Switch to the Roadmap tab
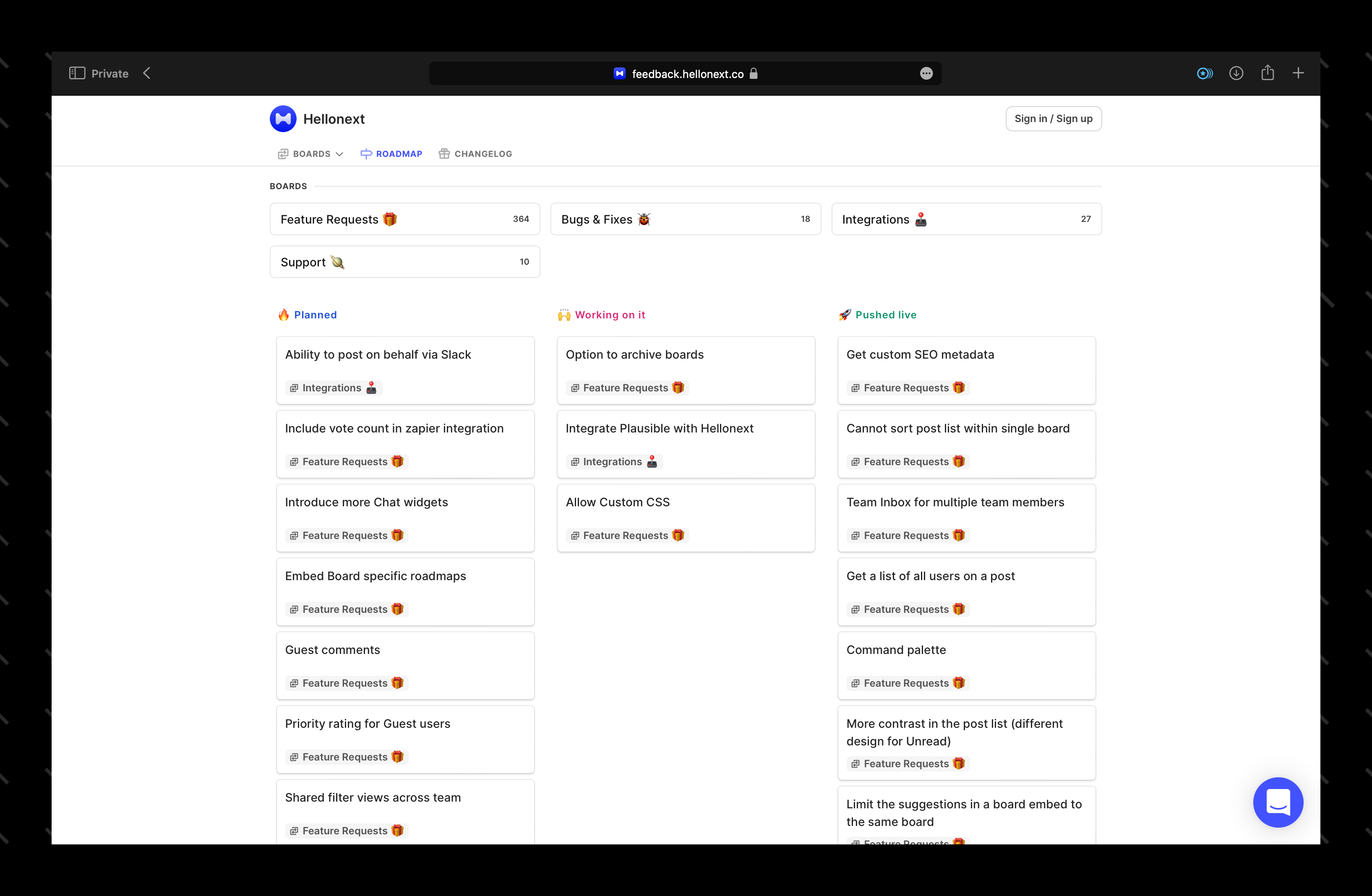 pos(391,154)
